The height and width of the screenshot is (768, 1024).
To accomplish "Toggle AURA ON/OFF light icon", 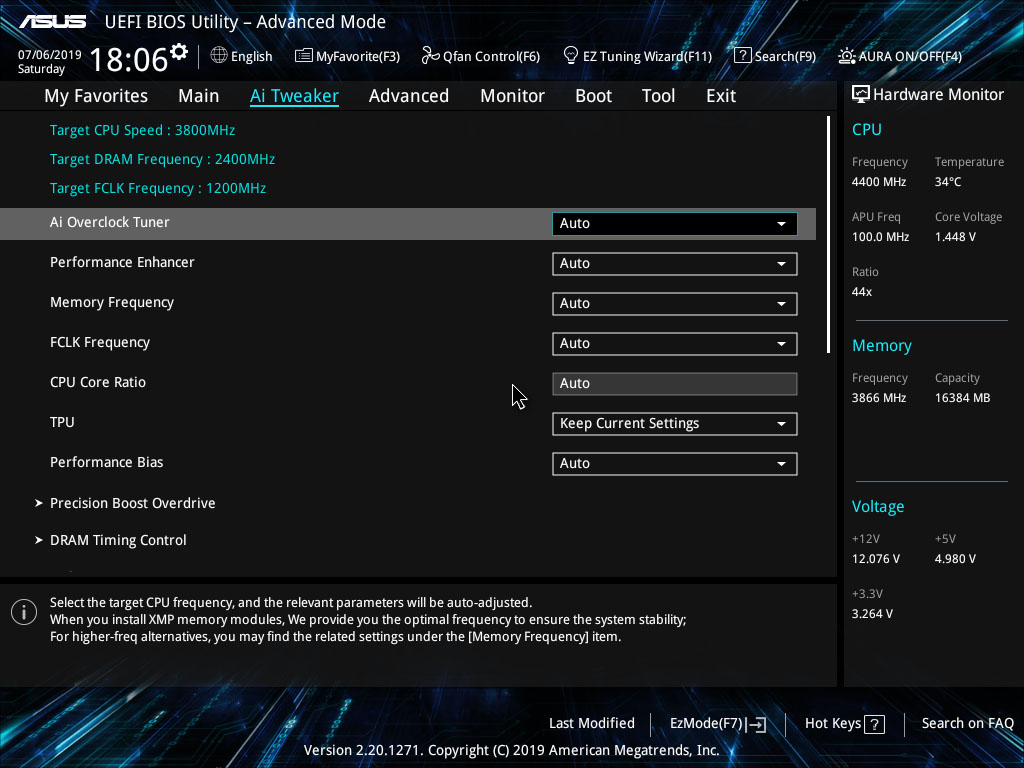I will click(x=847, y=56).
